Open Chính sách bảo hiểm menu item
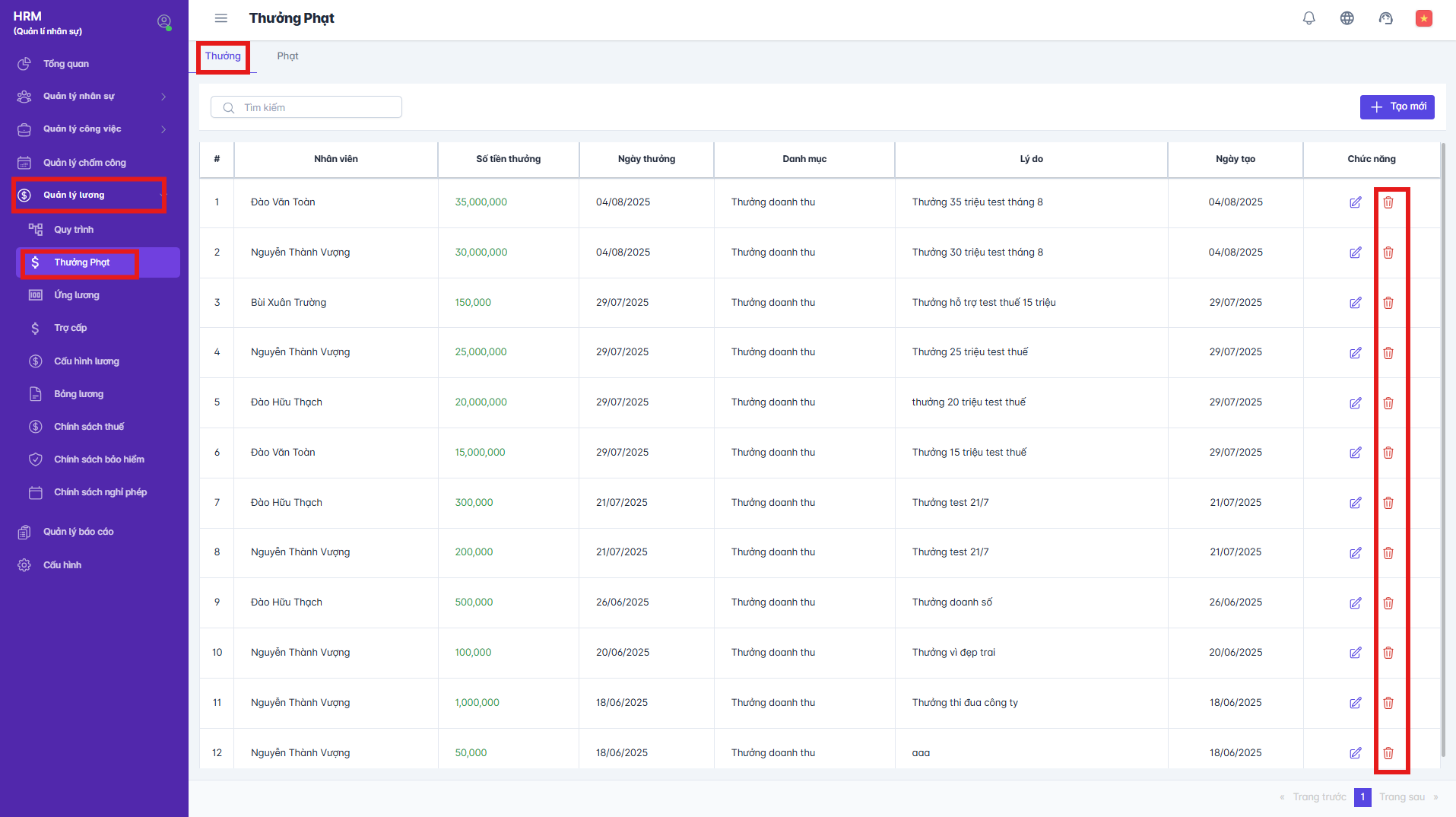 point(99,459)
